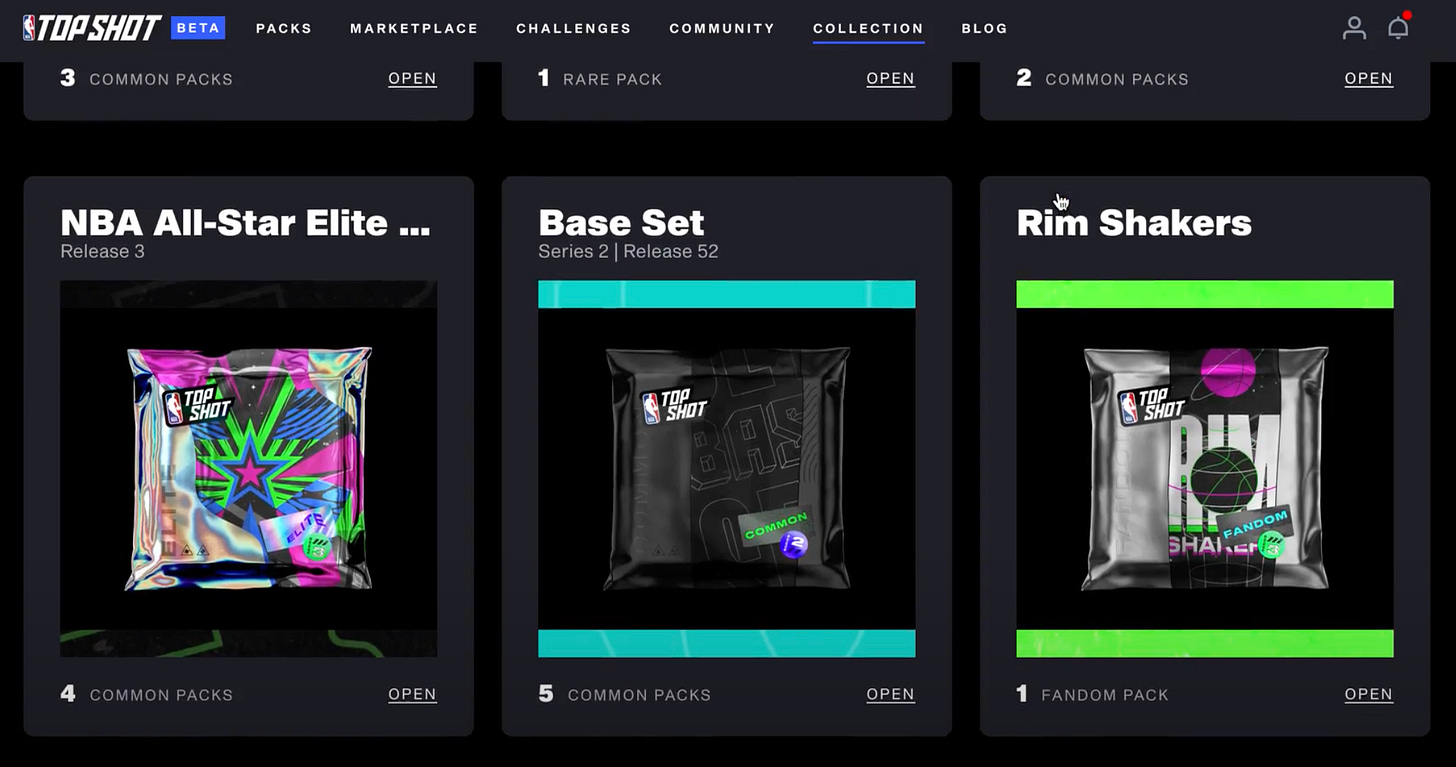Open the NBA All-Star Elite packs

pos(412,694)
